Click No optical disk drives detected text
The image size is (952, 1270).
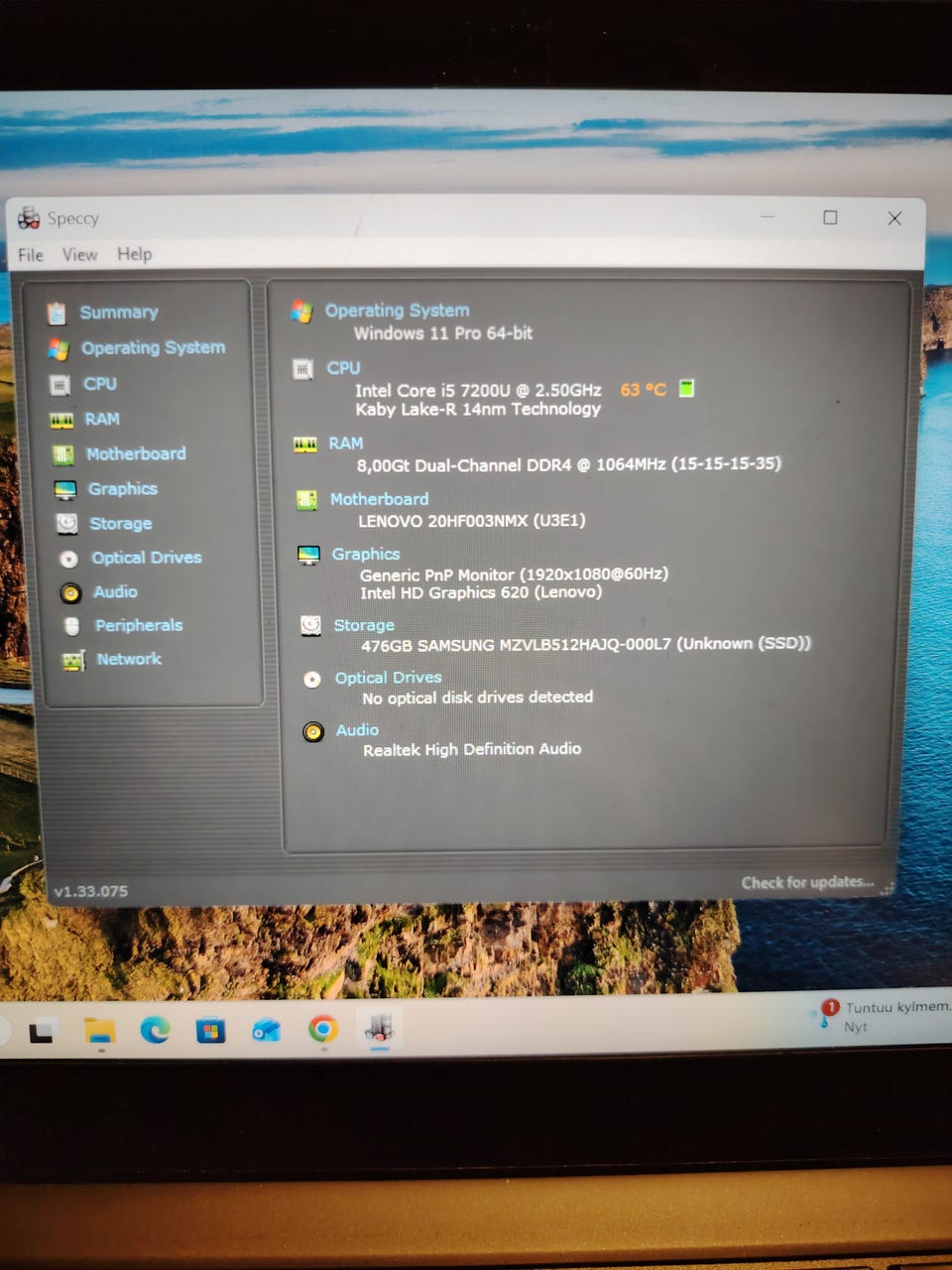(x=478, y=698)
